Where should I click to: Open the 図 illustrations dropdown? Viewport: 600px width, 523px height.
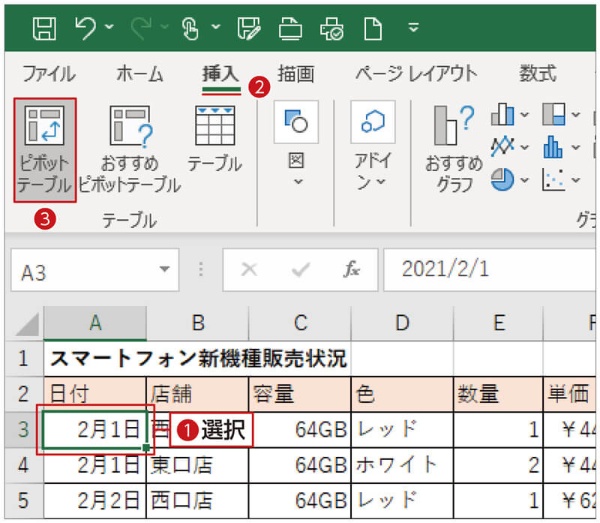[296, 144]
